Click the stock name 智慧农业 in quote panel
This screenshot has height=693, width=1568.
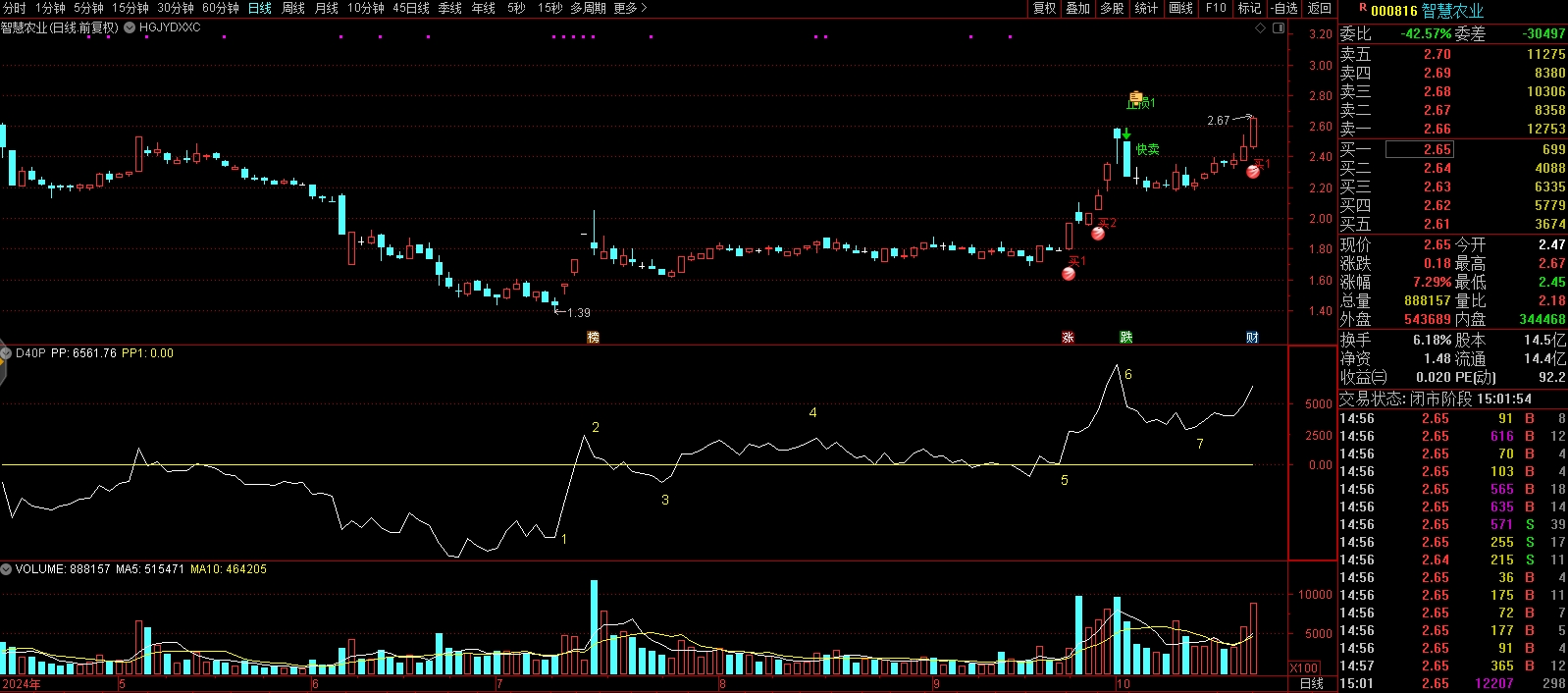[1453, 11]
